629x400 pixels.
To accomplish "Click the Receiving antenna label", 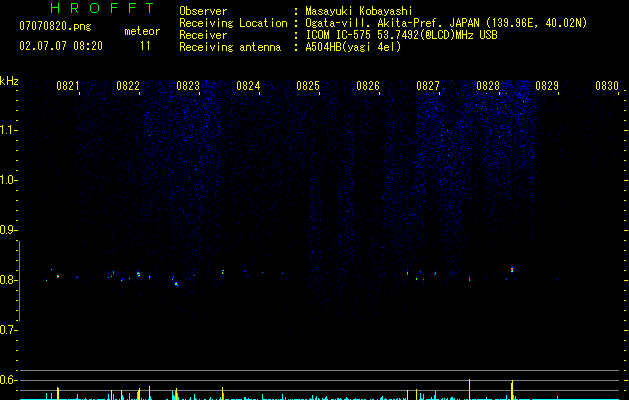I will click(230, 47).
